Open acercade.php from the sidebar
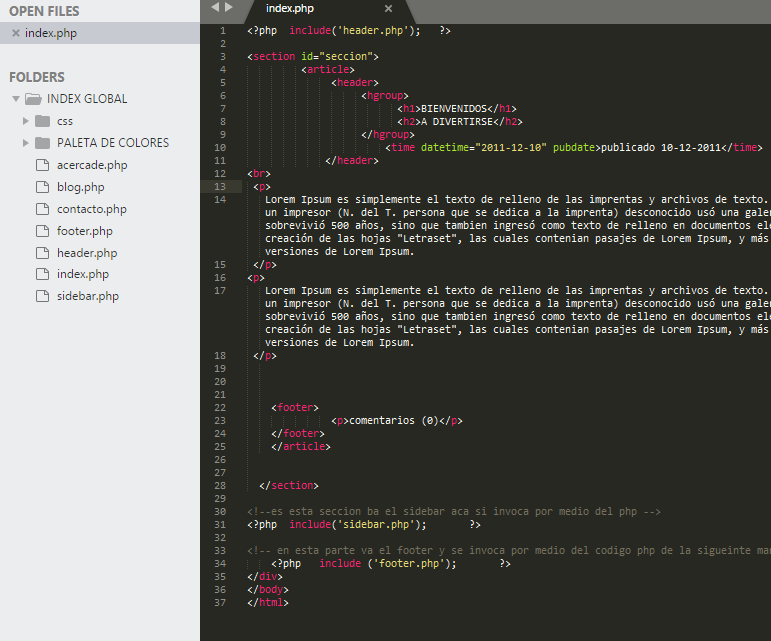The image size is (771, 641). [92, 165]
